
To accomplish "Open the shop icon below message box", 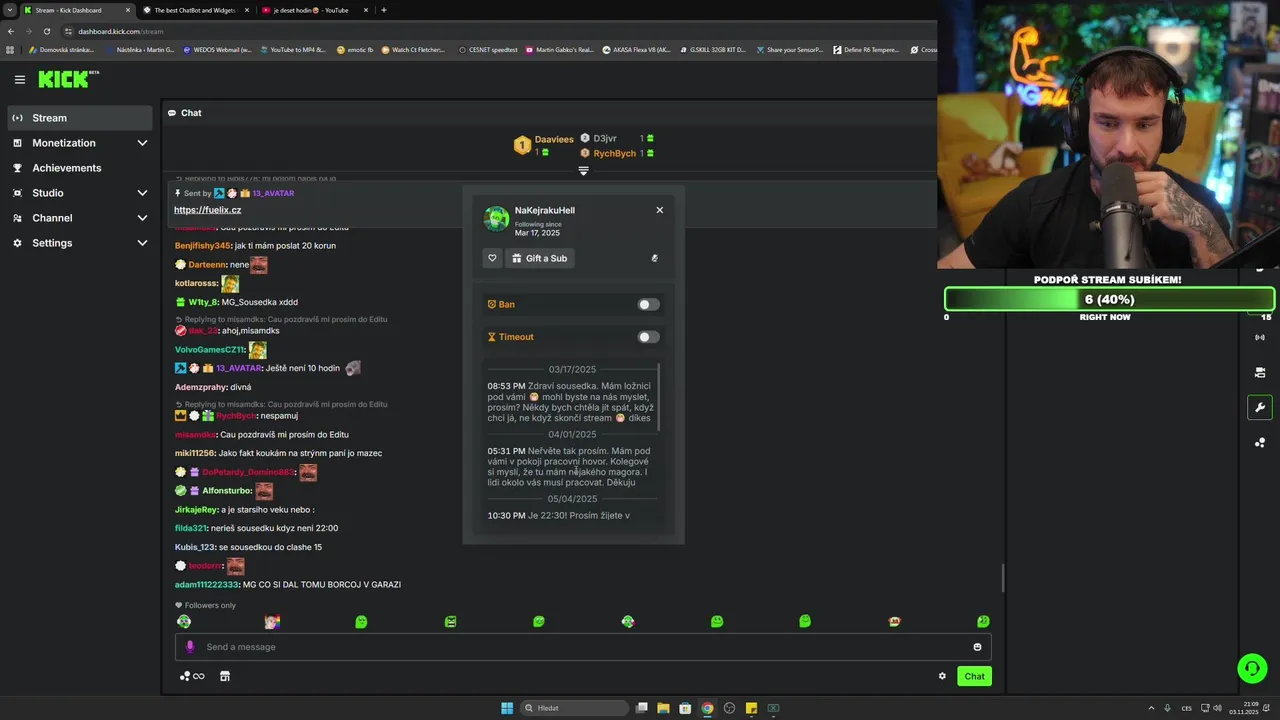I will [x=225, y=676].
